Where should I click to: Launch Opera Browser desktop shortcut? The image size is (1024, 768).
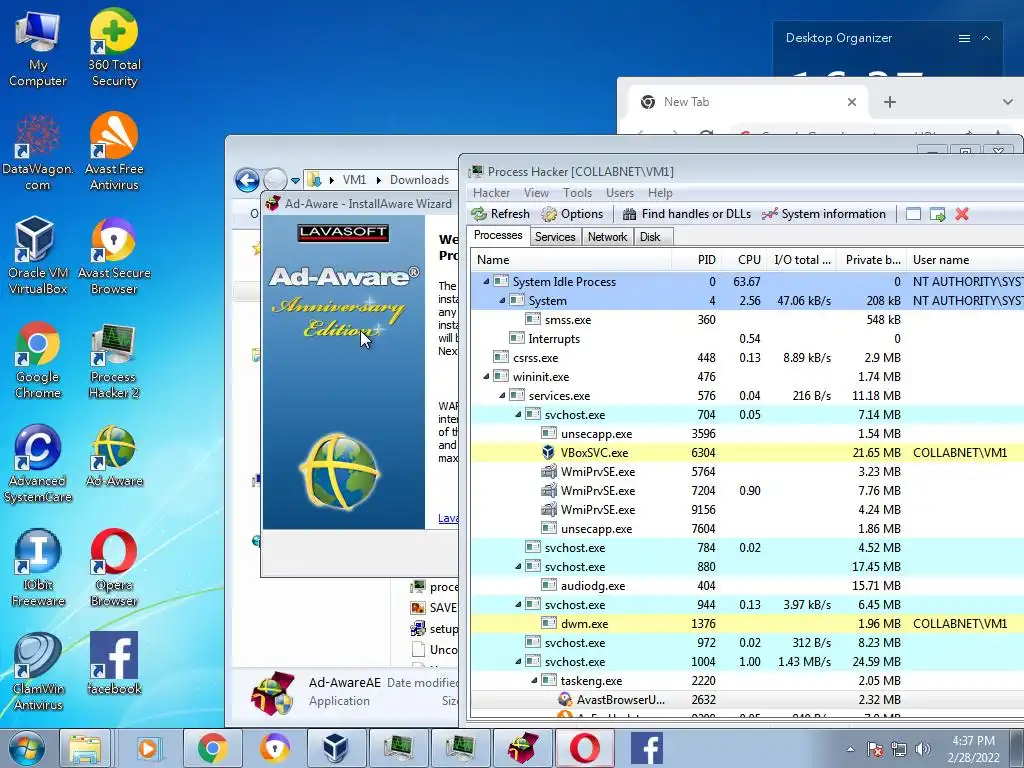[114, 568]
